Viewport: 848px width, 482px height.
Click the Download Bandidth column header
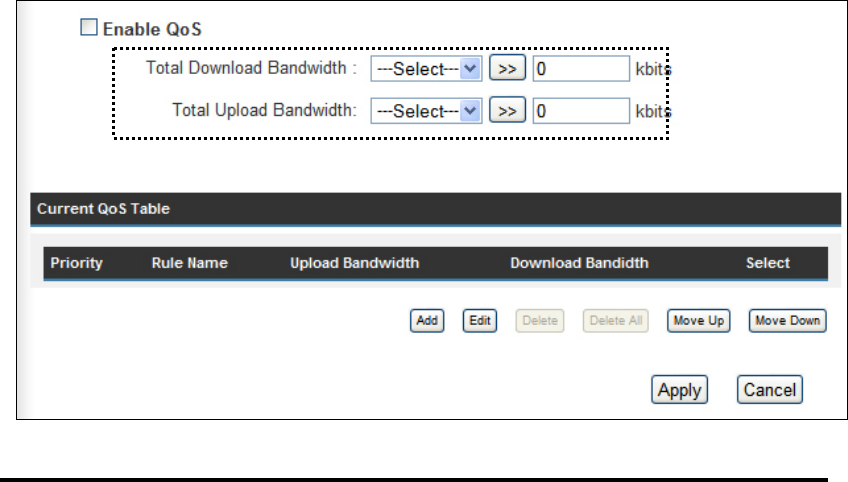pyautogui.click(x=579, y=263)
